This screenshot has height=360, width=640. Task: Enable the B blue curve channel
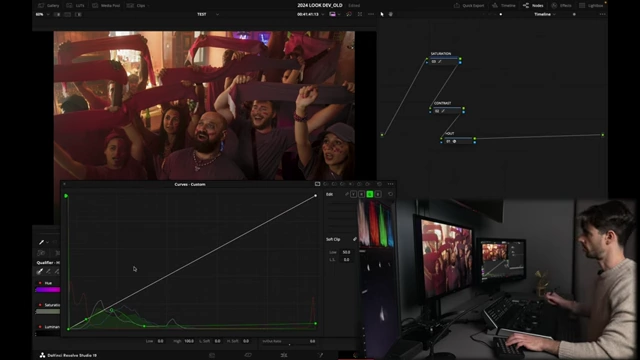point(378,194)
